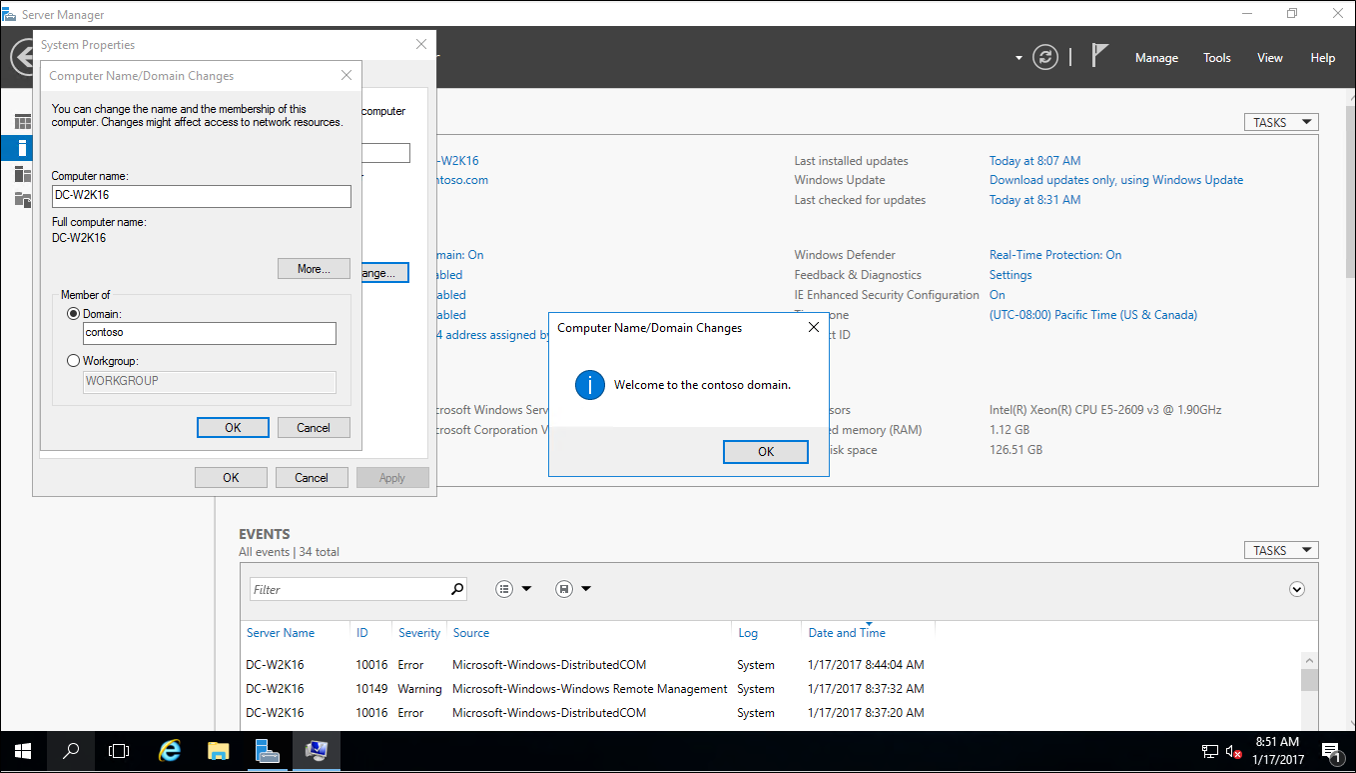The height and width of the screenshot is (773, 1356).
Task: Open the Download updates only link
Action: point(1116,180)
